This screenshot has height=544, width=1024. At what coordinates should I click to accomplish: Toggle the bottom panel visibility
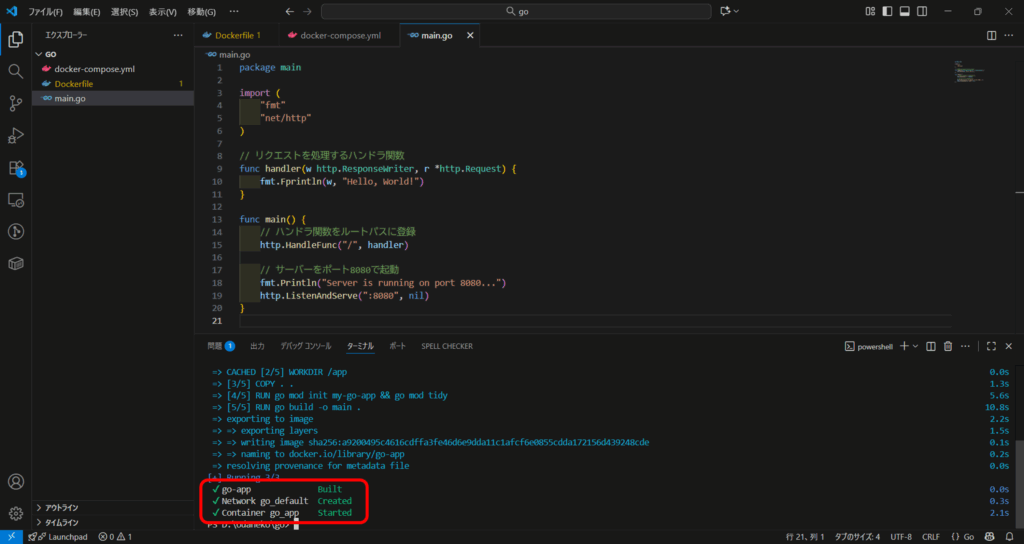coord(904,11)
